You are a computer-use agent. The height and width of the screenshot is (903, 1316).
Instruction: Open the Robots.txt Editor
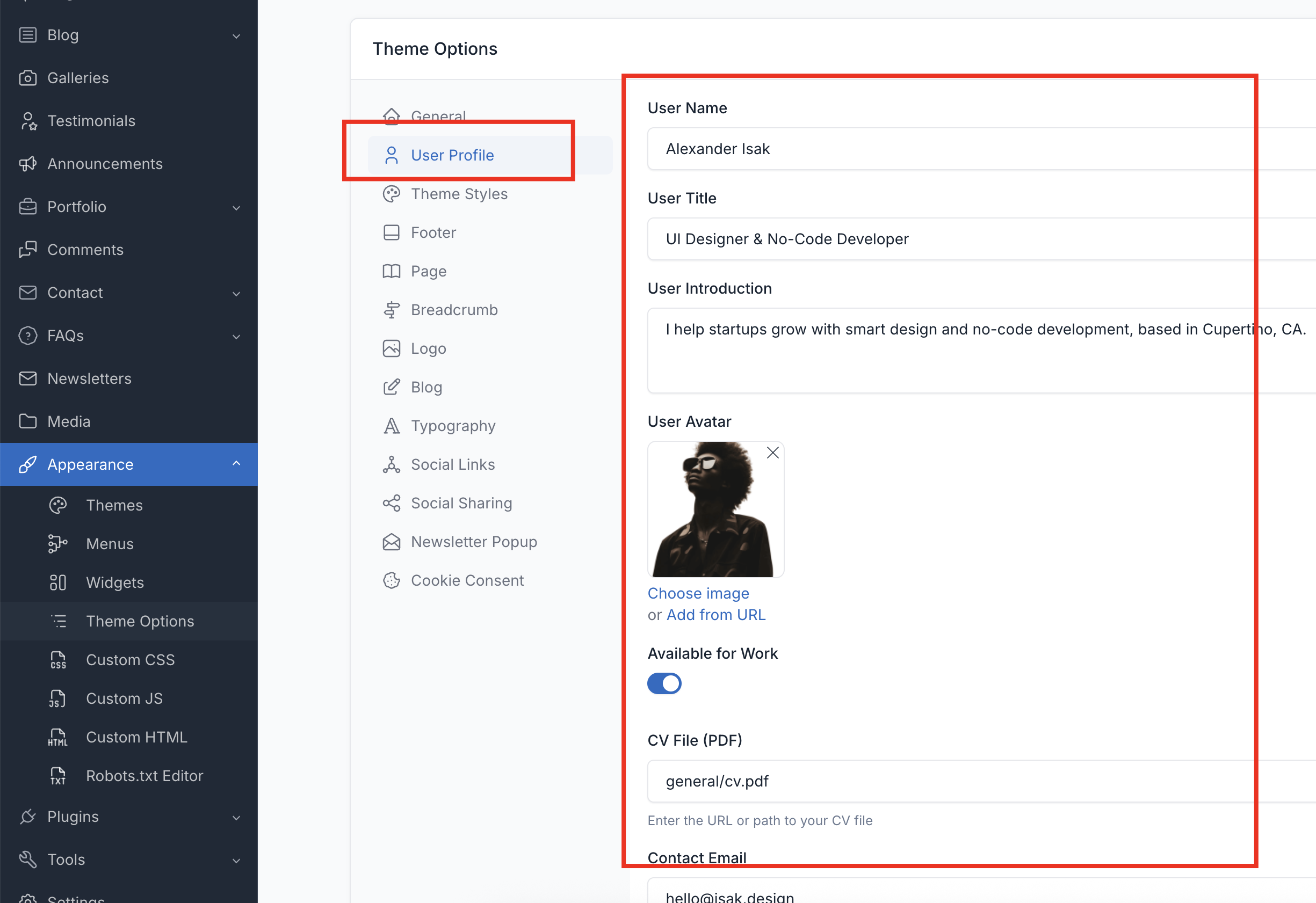(x=145, y=776)
